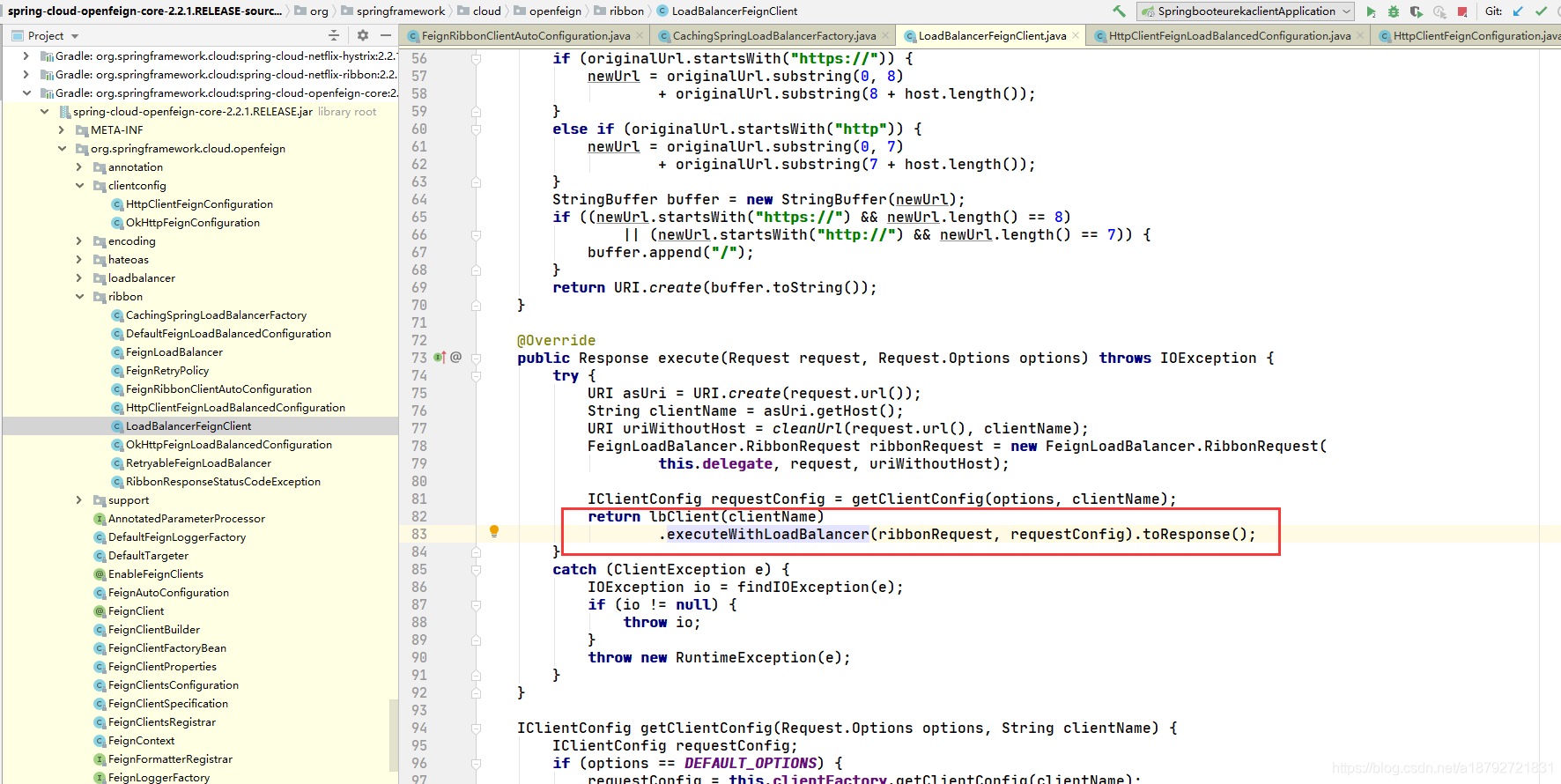Click the yellow lightbulb on line 83
Viewport: 1561px width, 784px height.
pos(494,531)
